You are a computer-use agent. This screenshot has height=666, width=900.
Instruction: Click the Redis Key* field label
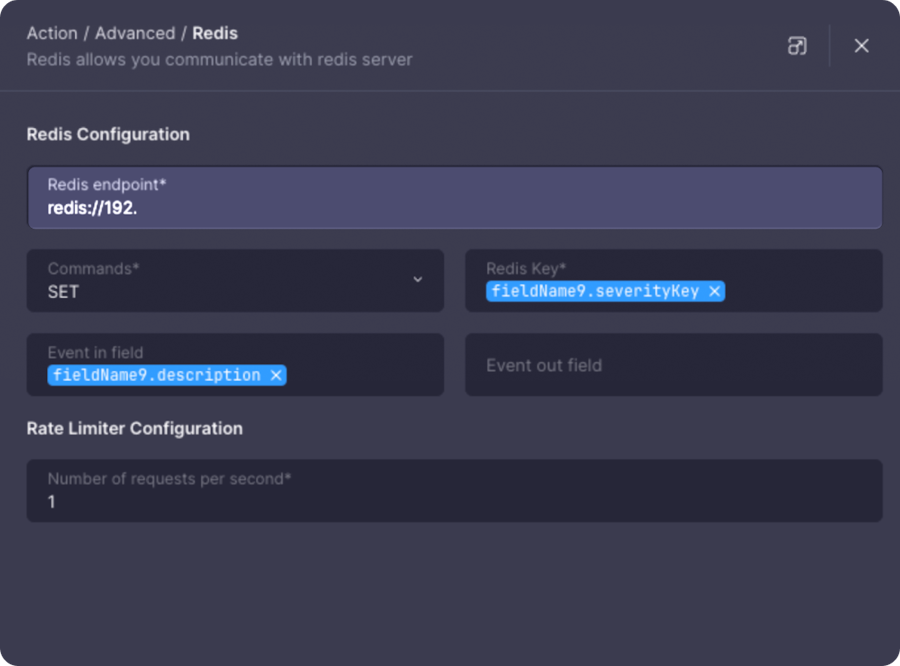click(x=526, y=269)
